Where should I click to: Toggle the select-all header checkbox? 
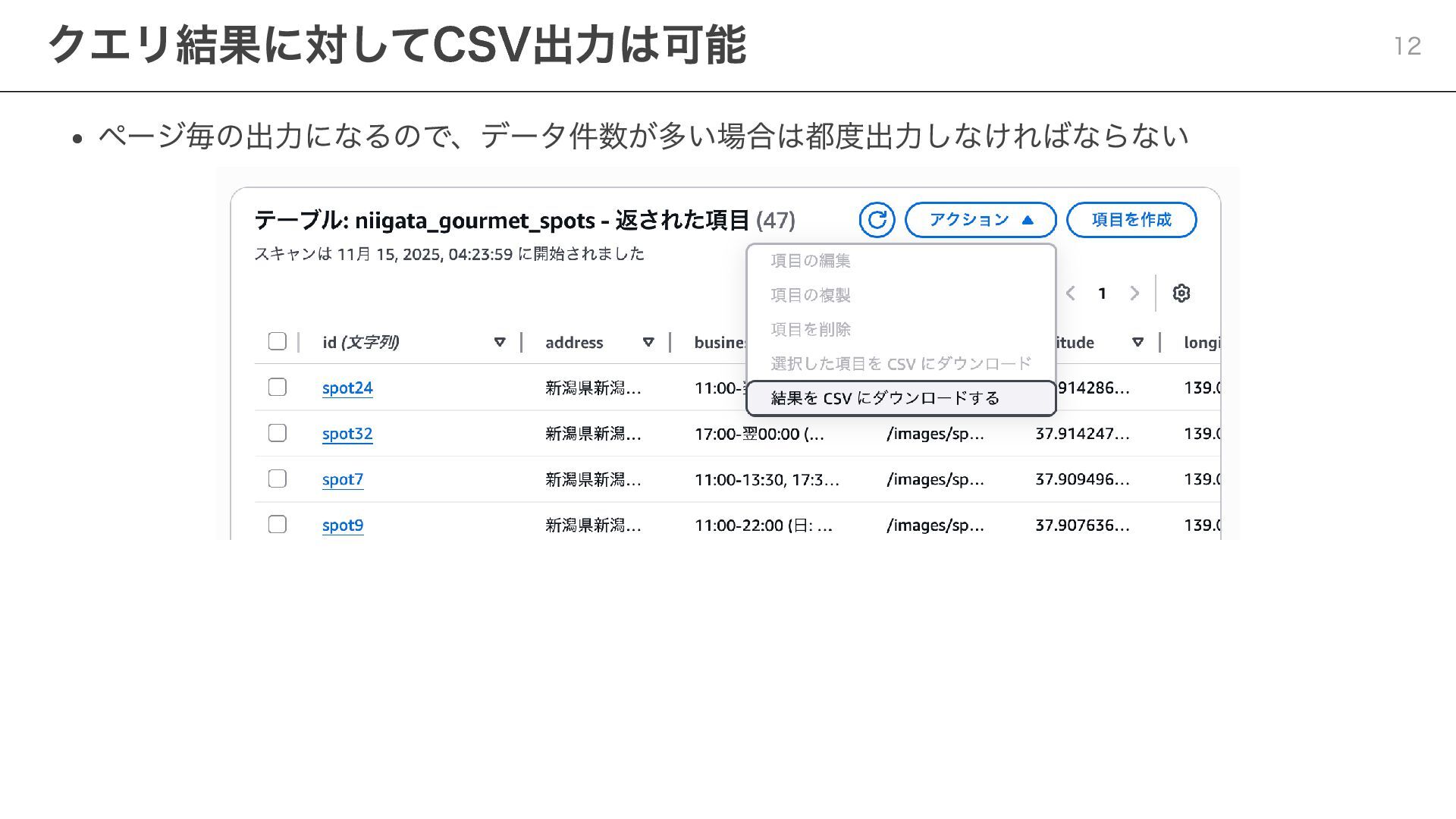click(x=278, y=341)
